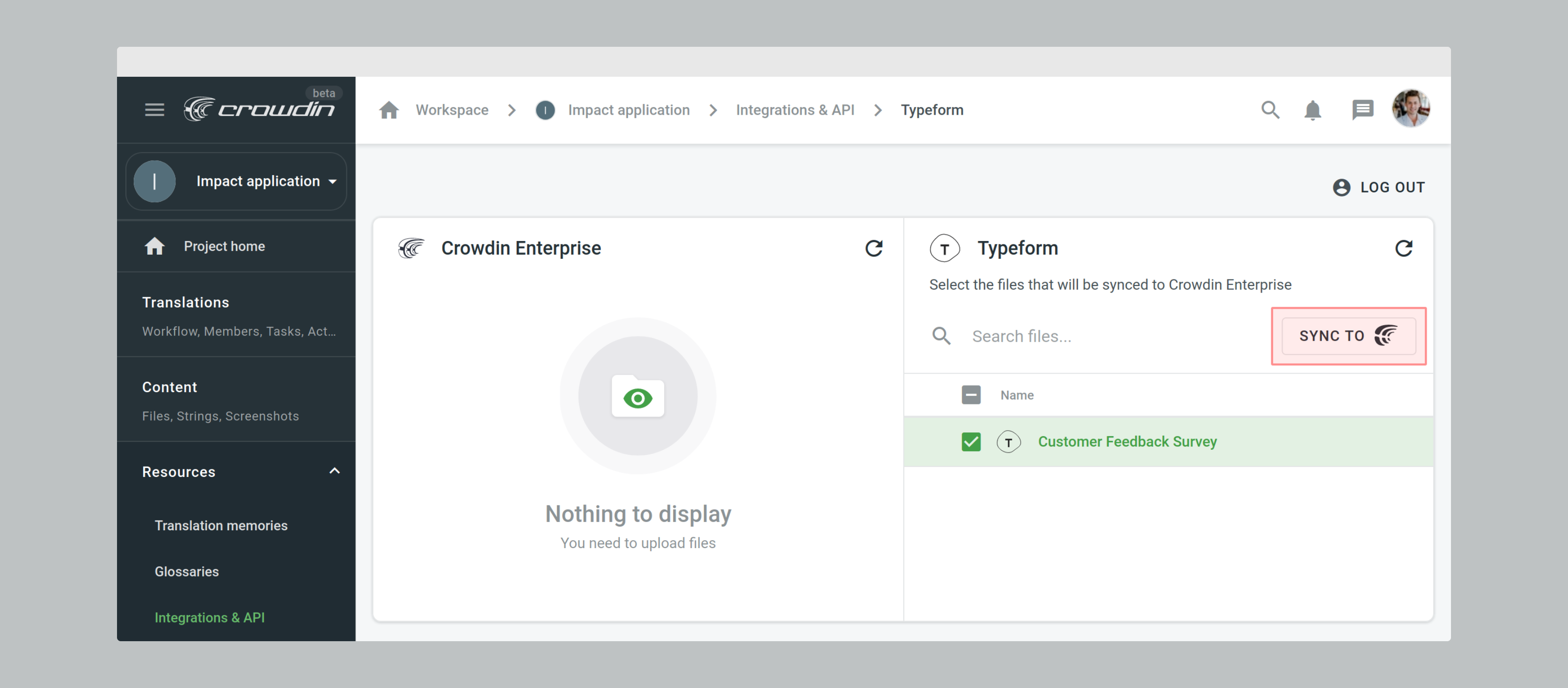Click the eye folder icon in empty panel

pyautogui.click(x=637, y=397)
